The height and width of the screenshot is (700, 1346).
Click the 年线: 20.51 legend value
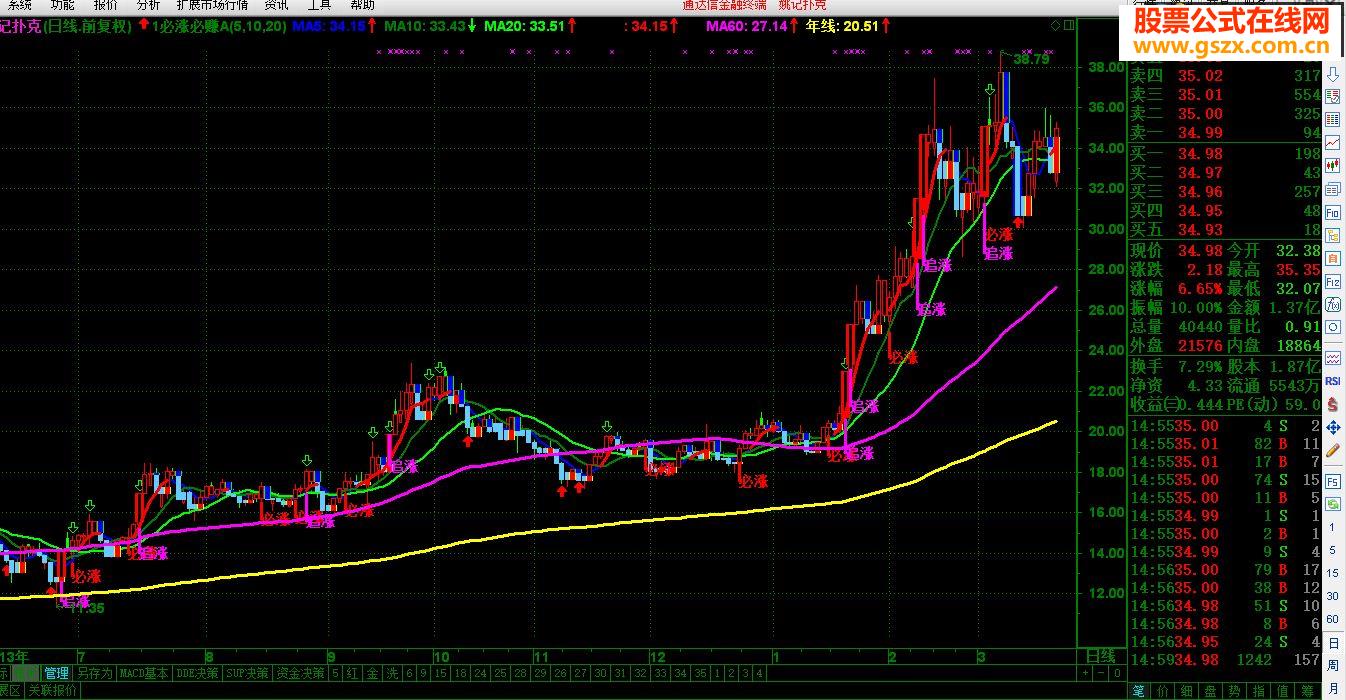coord(842,27)
